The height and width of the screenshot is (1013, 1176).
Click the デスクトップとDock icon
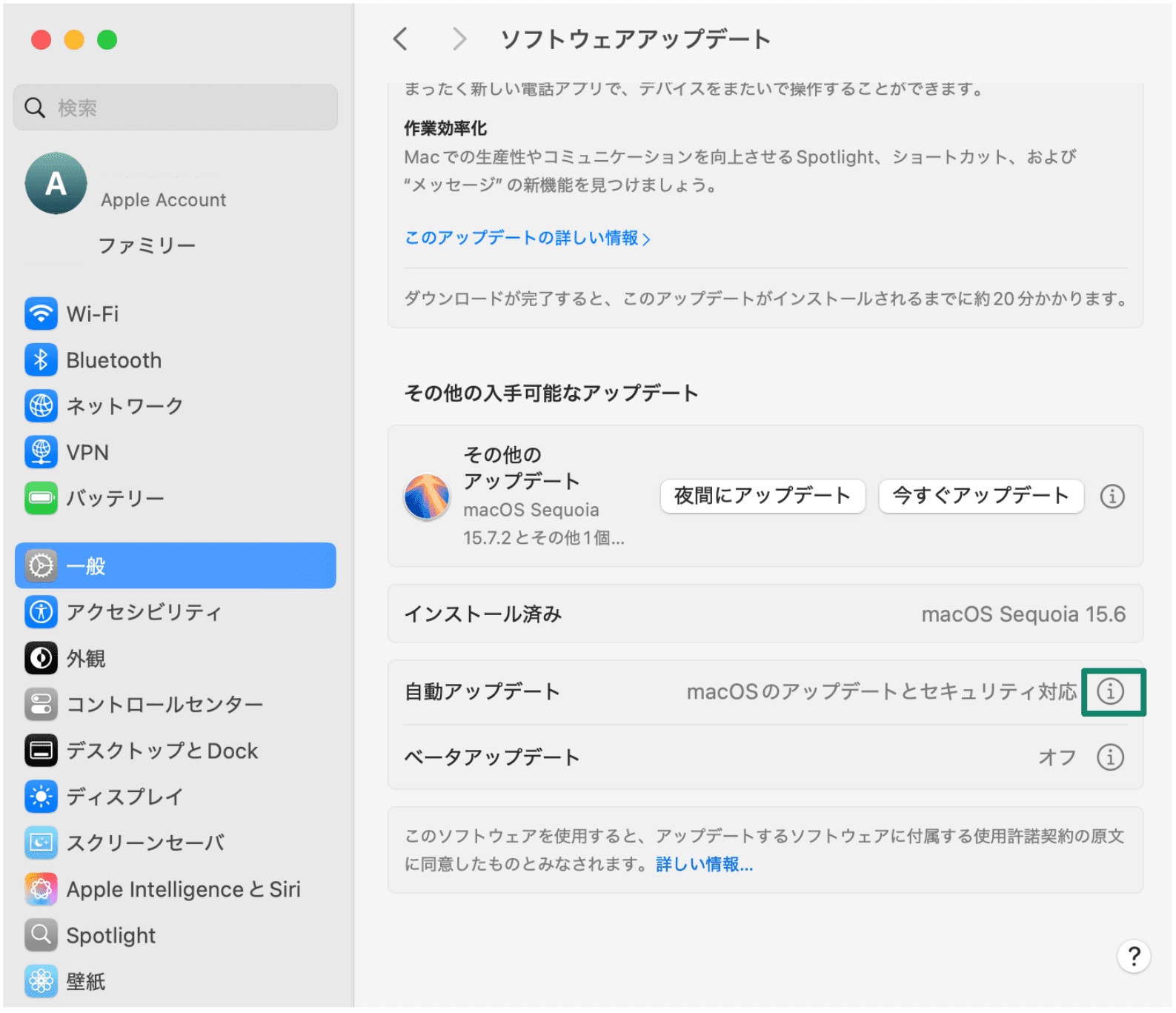41,751
